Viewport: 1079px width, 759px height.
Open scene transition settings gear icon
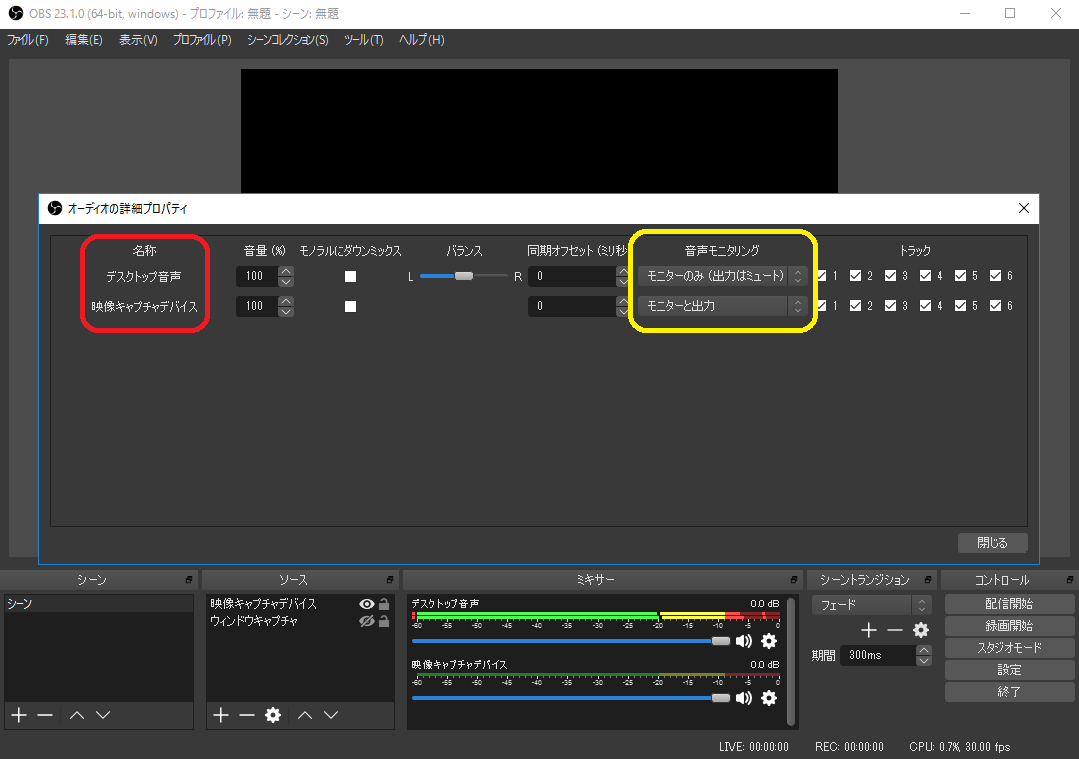921,630
